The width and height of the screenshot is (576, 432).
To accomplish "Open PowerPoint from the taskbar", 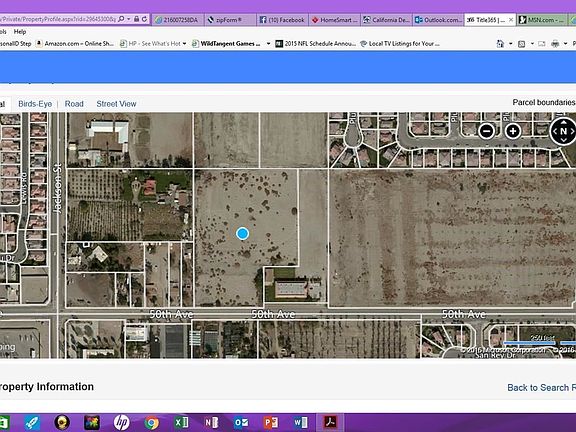I will coord(270,422).
